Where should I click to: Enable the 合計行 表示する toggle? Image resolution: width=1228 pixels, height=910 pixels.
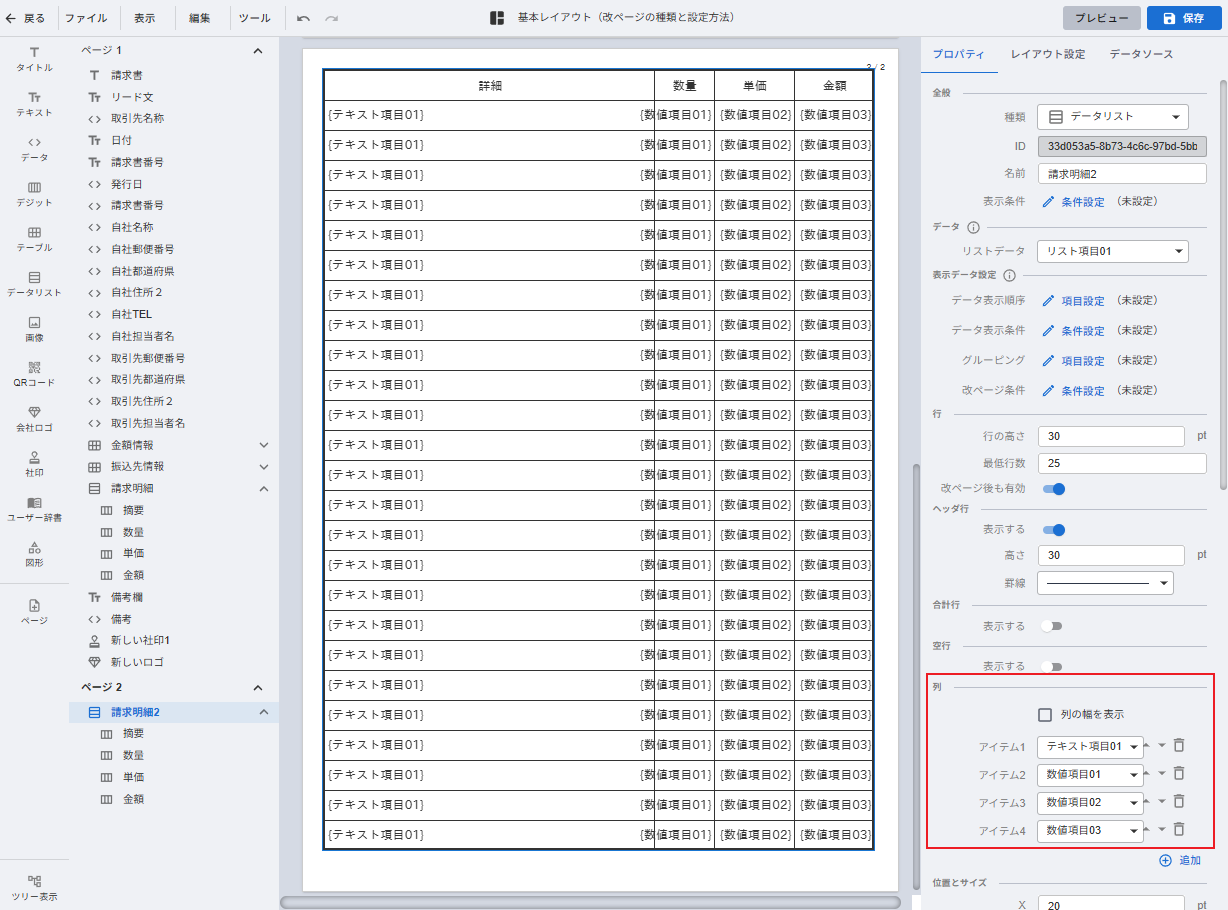pos(1051,626)
